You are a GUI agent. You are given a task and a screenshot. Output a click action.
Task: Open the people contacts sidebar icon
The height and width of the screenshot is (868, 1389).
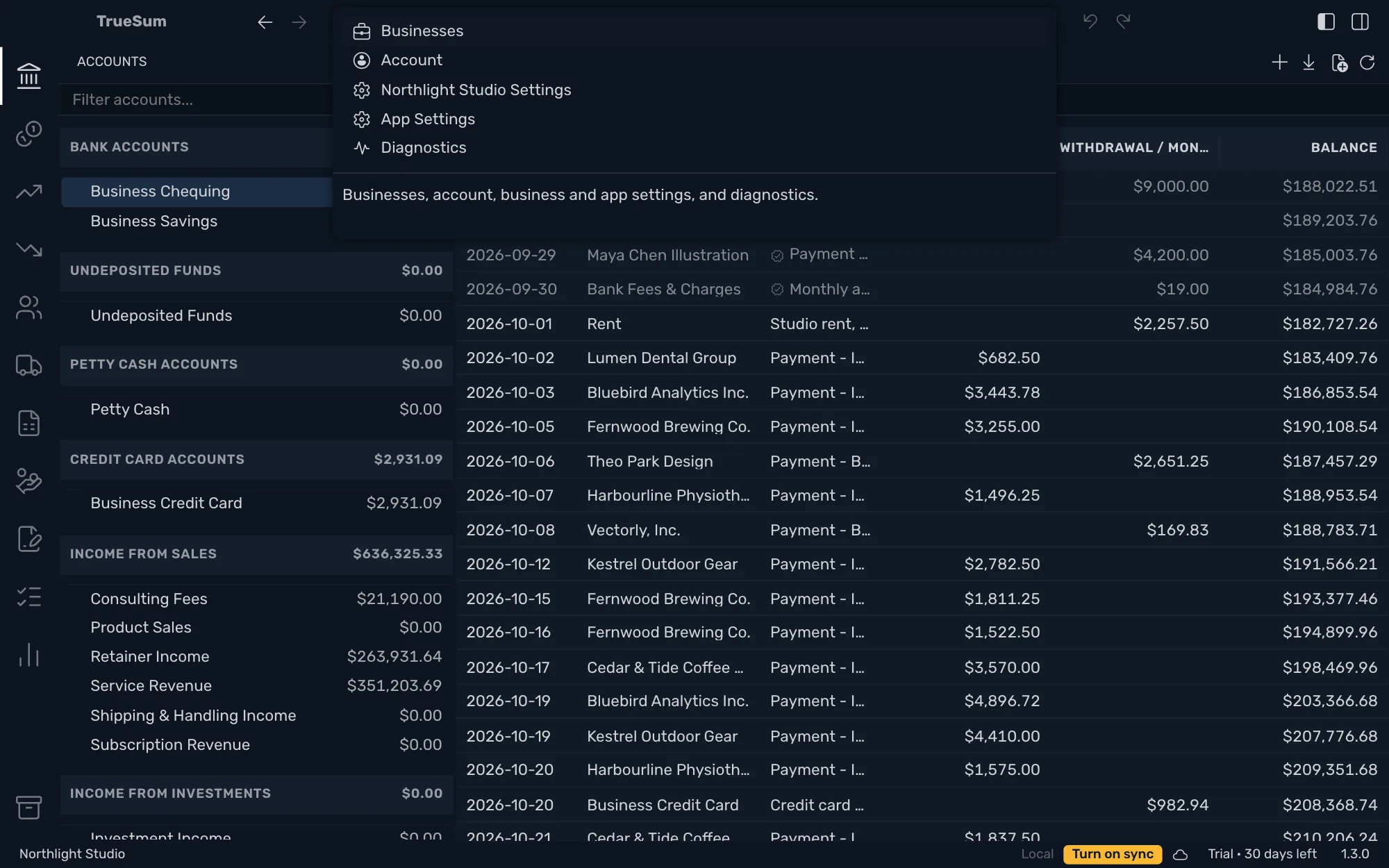28,308
